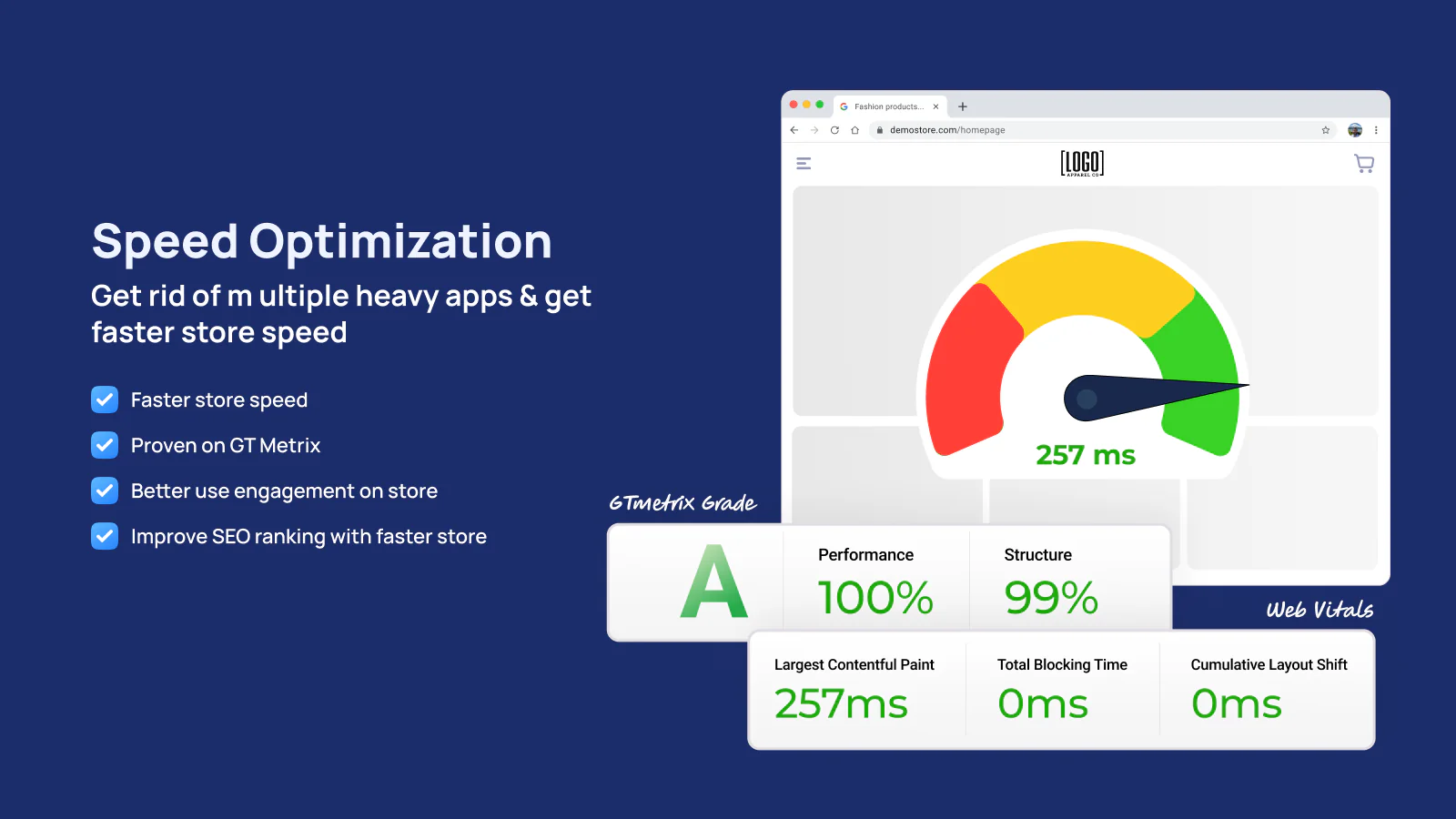Click the Speed Optimization heading

(x=322, y=242)
